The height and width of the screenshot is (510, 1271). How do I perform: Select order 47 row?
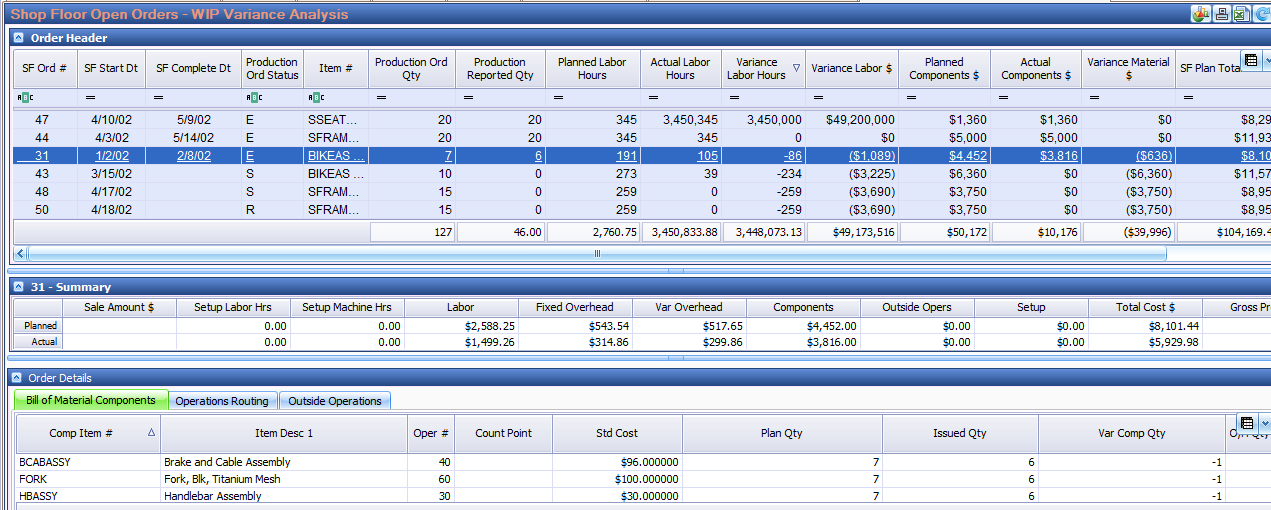(640, 119)
